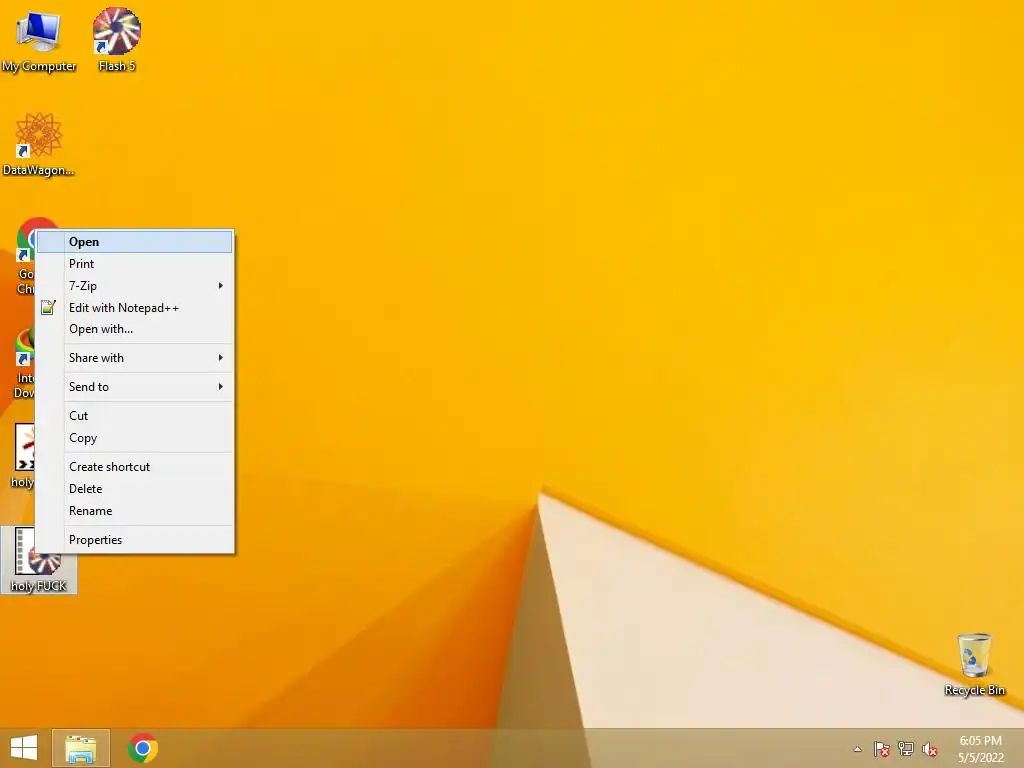Select the selected holy FUCK file icon
Screen dimensions: 1024x768
(x=39, y=560)
